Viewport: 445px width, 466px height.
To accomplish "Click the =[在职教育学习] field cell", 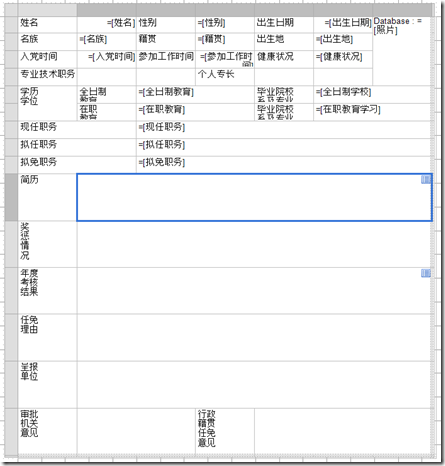I will click(372, 112).
